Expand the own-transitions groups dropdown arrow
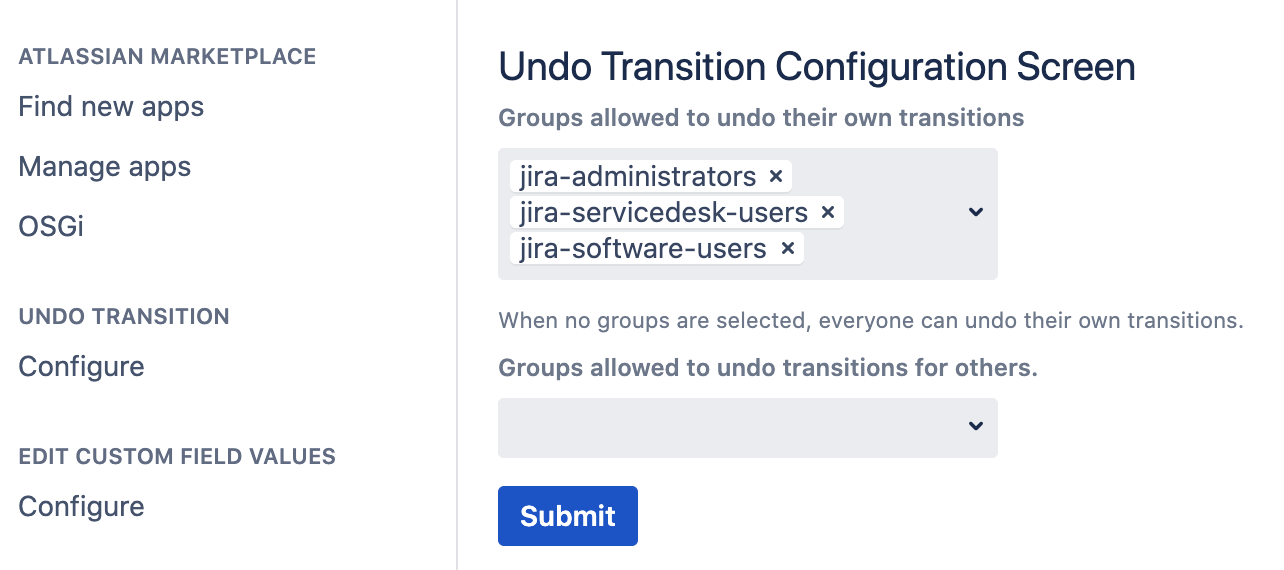 976,213
